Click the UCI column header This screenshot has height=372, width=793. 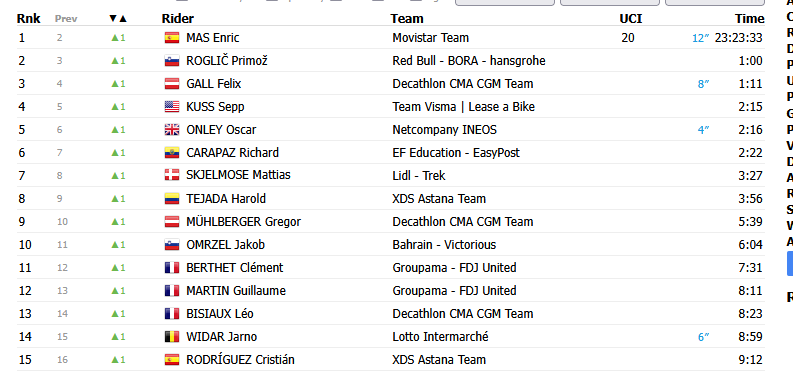click(x=631, y=19)
